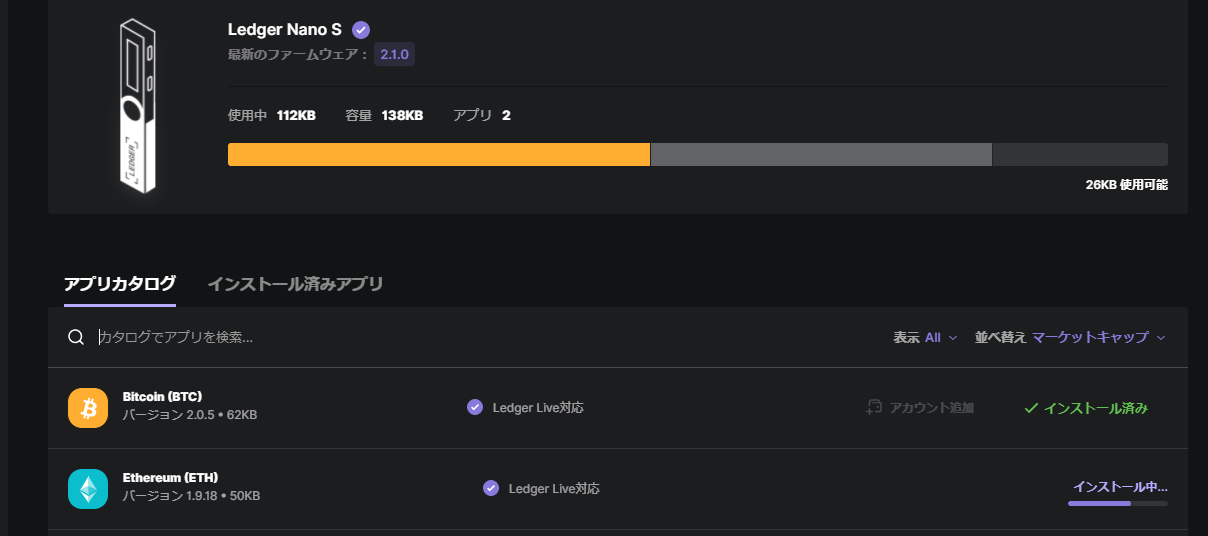Screen dimensions: 1208x536
Task: Click the Bitcoin Ledger Live対応 check badge
Action: click(x=475, y=408)
